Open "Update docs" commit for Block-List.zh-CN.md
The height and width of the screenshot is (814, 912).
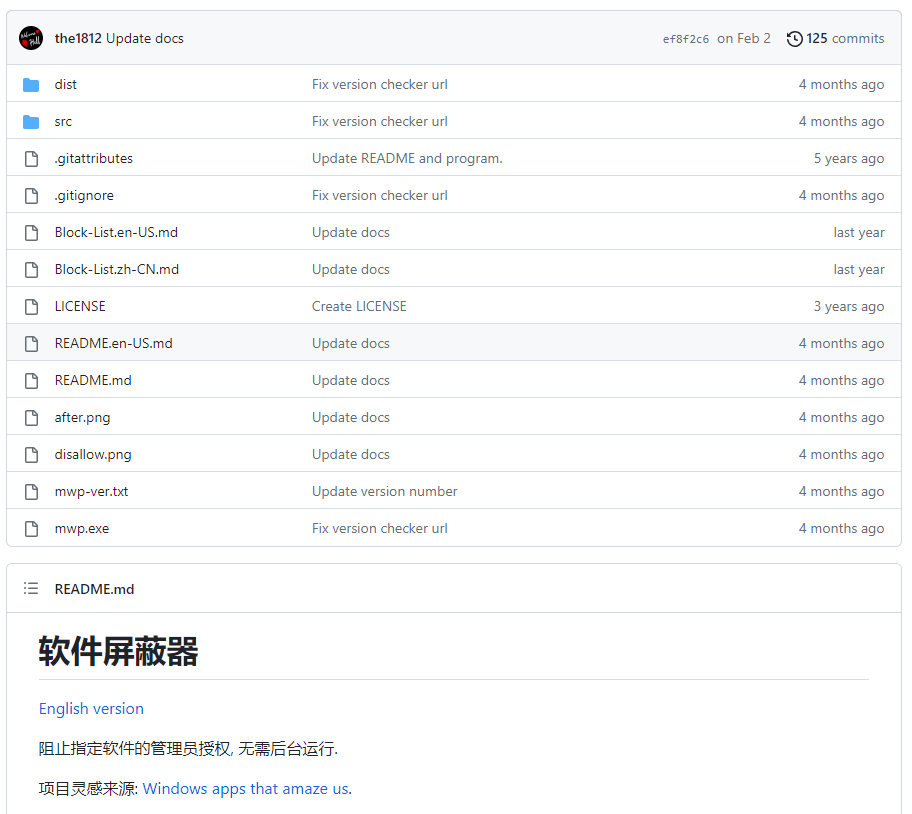tap(351, 270)
